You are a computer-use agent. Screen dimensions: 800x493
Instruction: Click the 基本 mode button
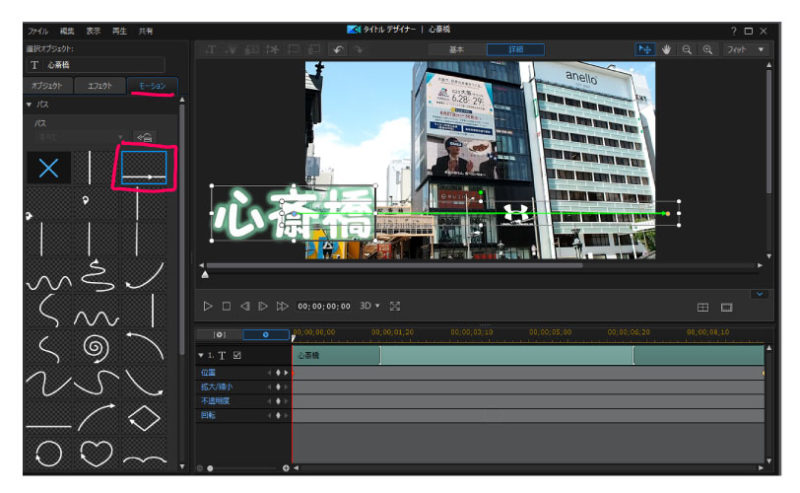click(456, 49)
